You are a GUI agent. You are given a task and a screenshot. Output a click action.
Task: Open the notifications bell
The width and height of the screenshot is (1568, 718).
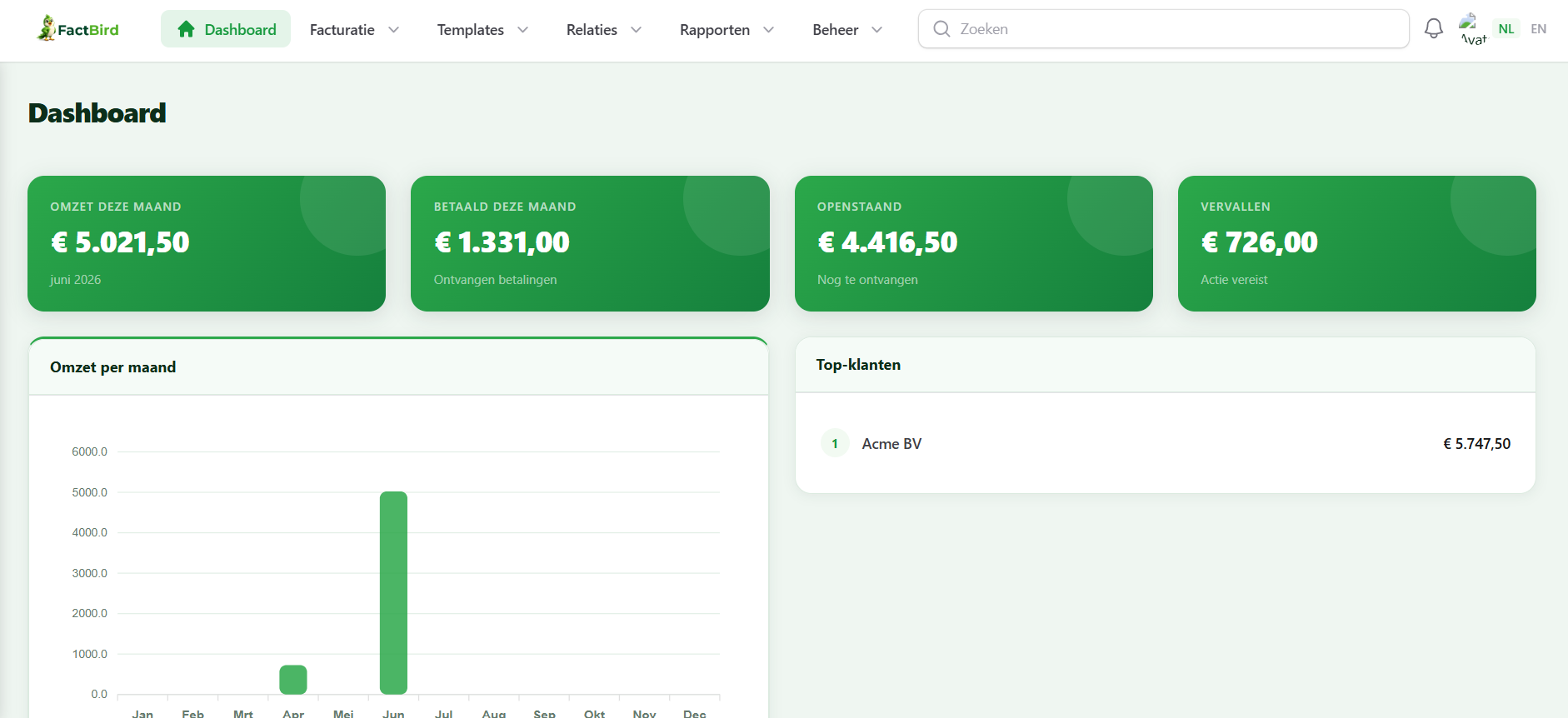1433,28
